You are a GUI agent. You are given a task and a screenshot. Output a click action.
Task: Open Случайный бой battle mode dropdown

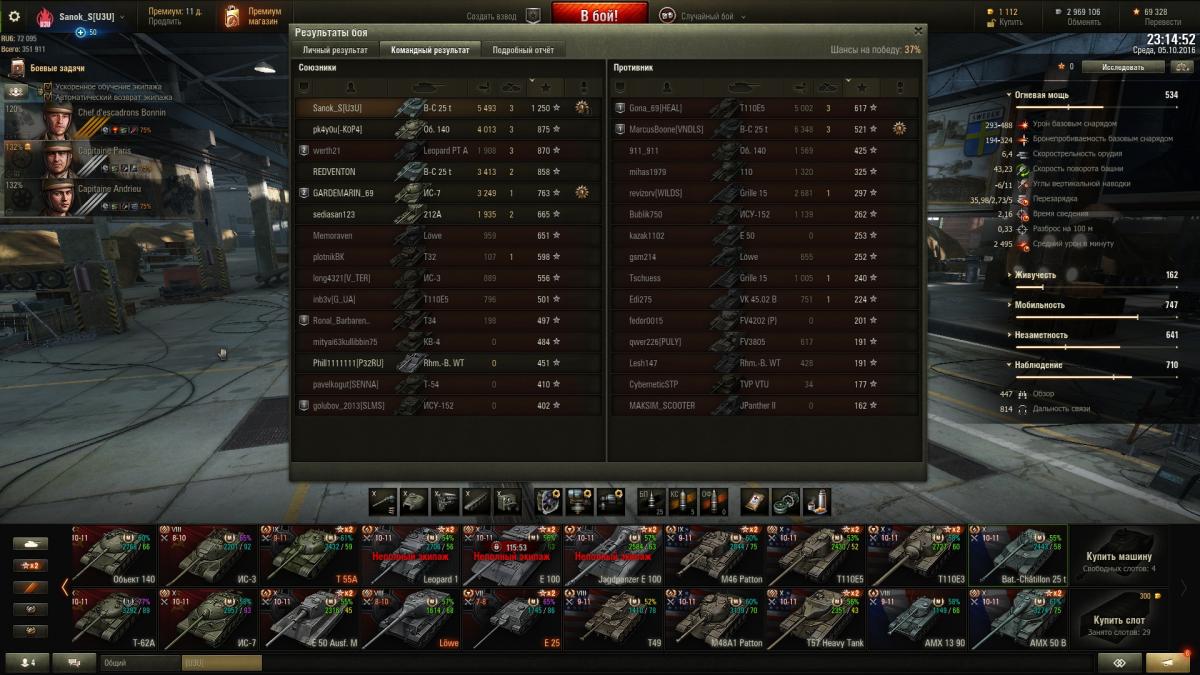(709, 16)
